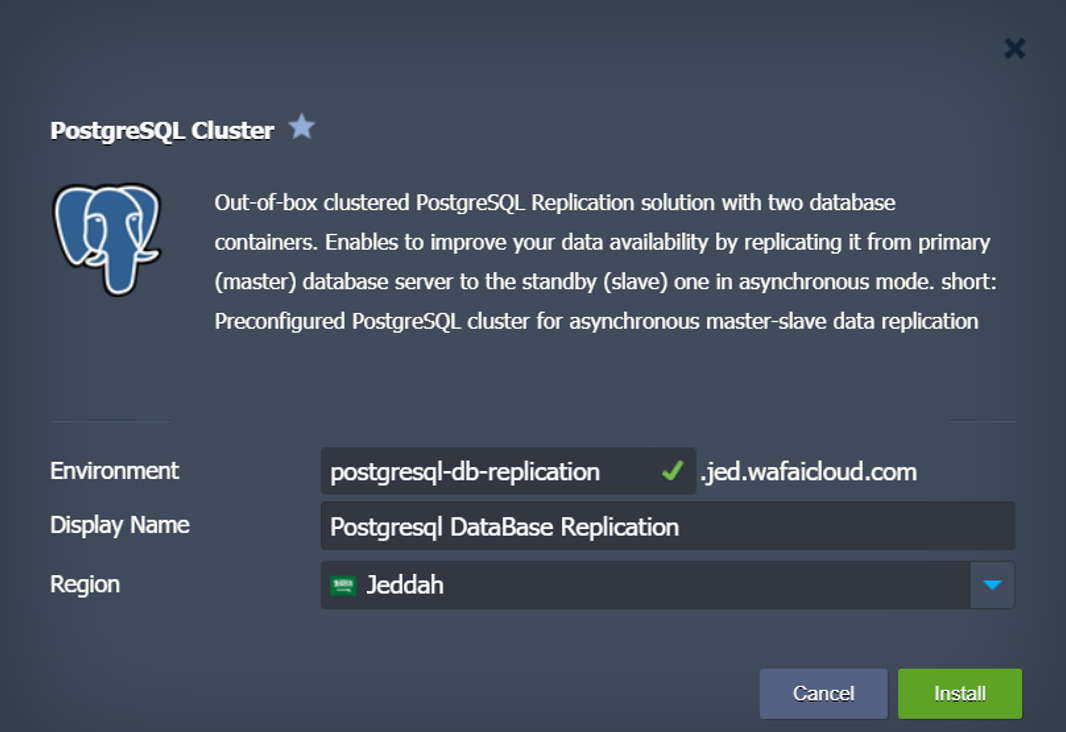Click the PostgreSQL Cluster title text
Viewport: 1066px width, 732px height.
tap(162, 131)
